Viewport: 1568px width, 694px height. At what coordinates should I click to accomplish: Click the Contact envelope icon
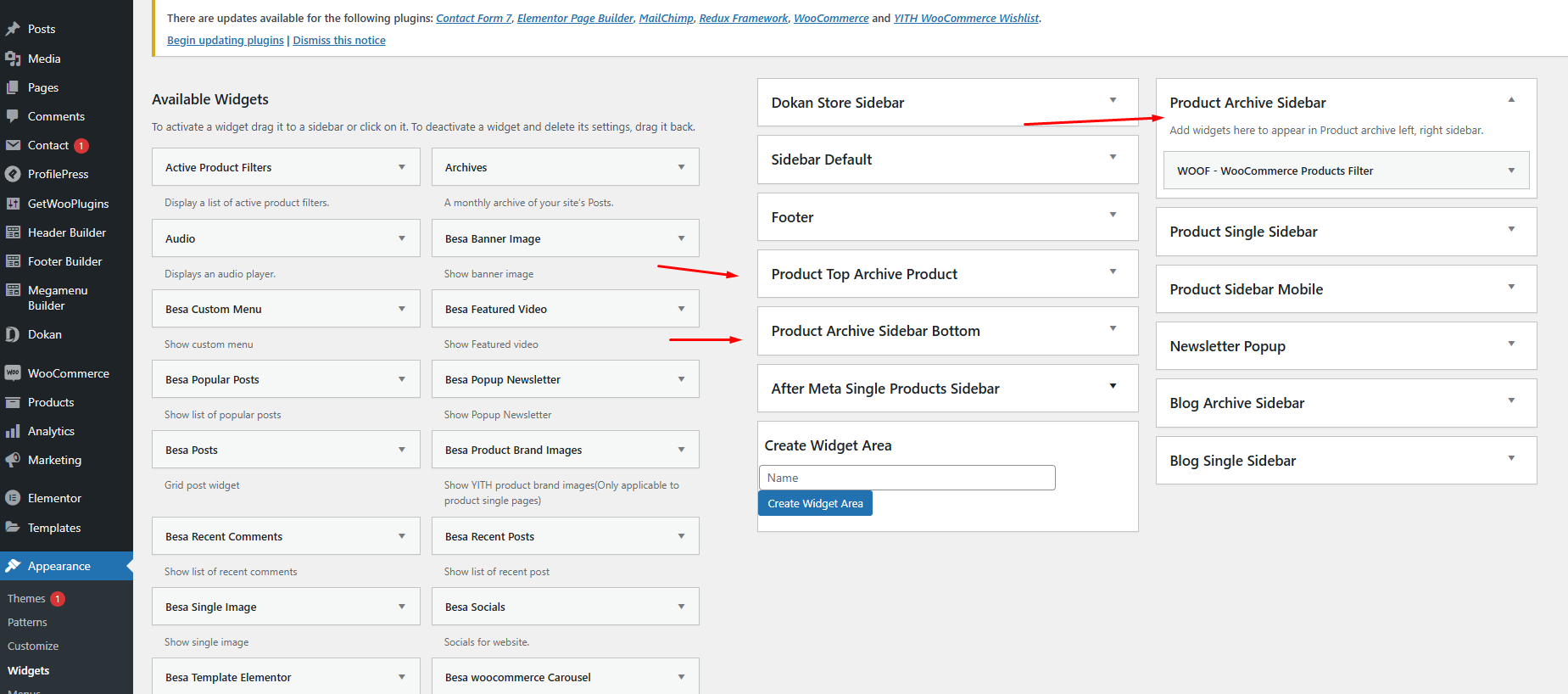pyautogui.click(x=13, y=145)
